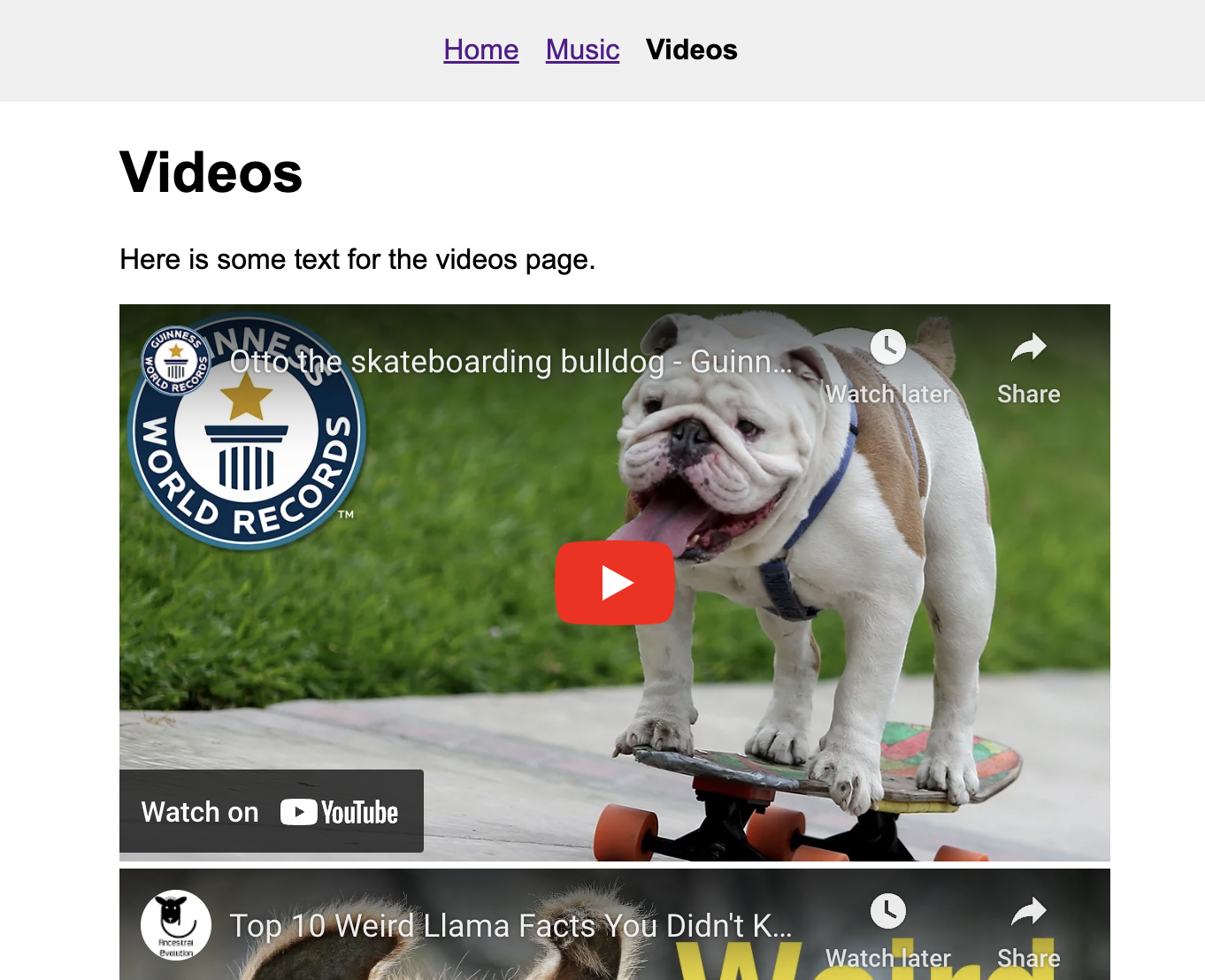Navigate to the Music page link

(582, 50)
